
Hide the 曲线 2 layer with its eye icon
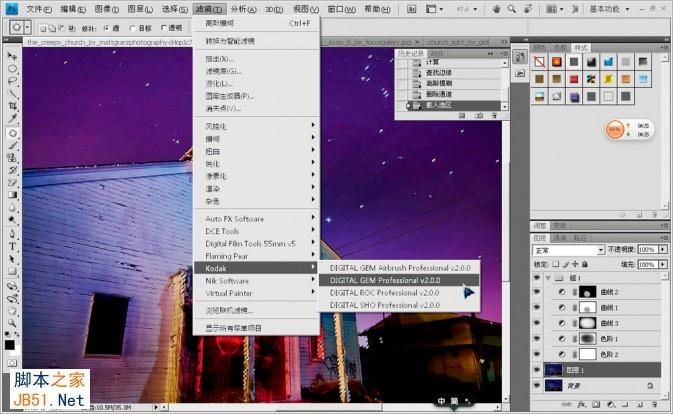(x=537, y=292)
